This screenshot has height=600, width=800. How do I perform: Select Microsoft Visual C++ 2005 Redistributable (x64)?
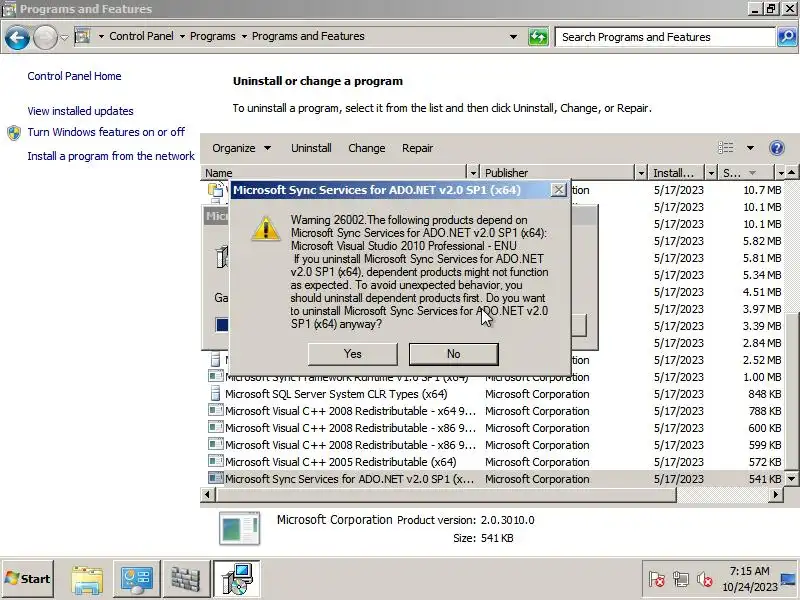coord(340,462)
